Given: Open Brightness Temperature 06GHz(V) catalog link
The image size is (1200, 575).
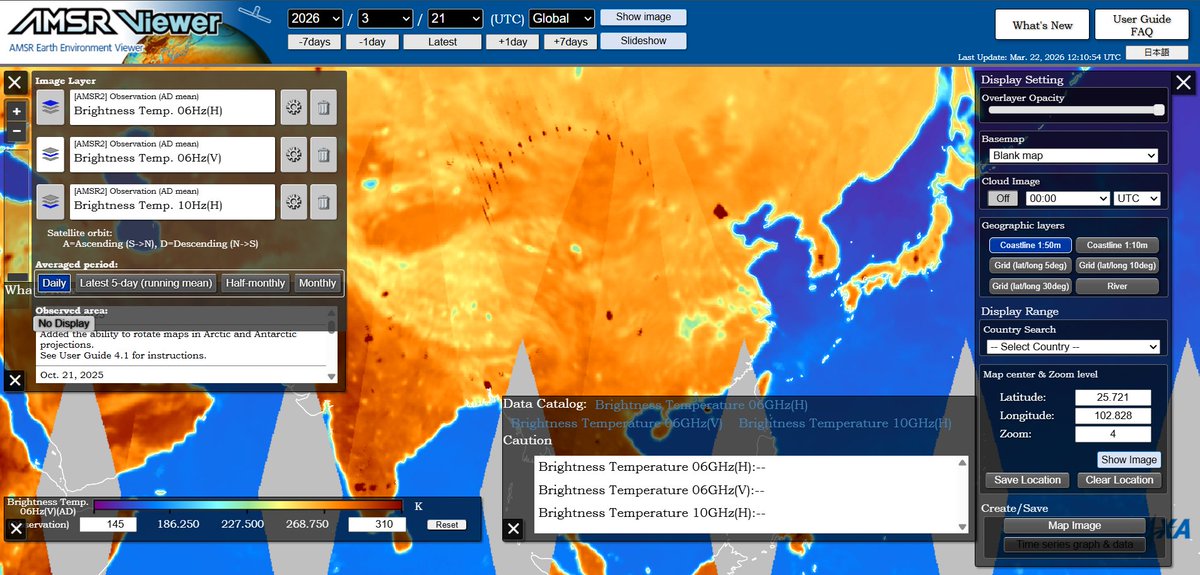Looking at the screenshot, I should pos(617,423).
